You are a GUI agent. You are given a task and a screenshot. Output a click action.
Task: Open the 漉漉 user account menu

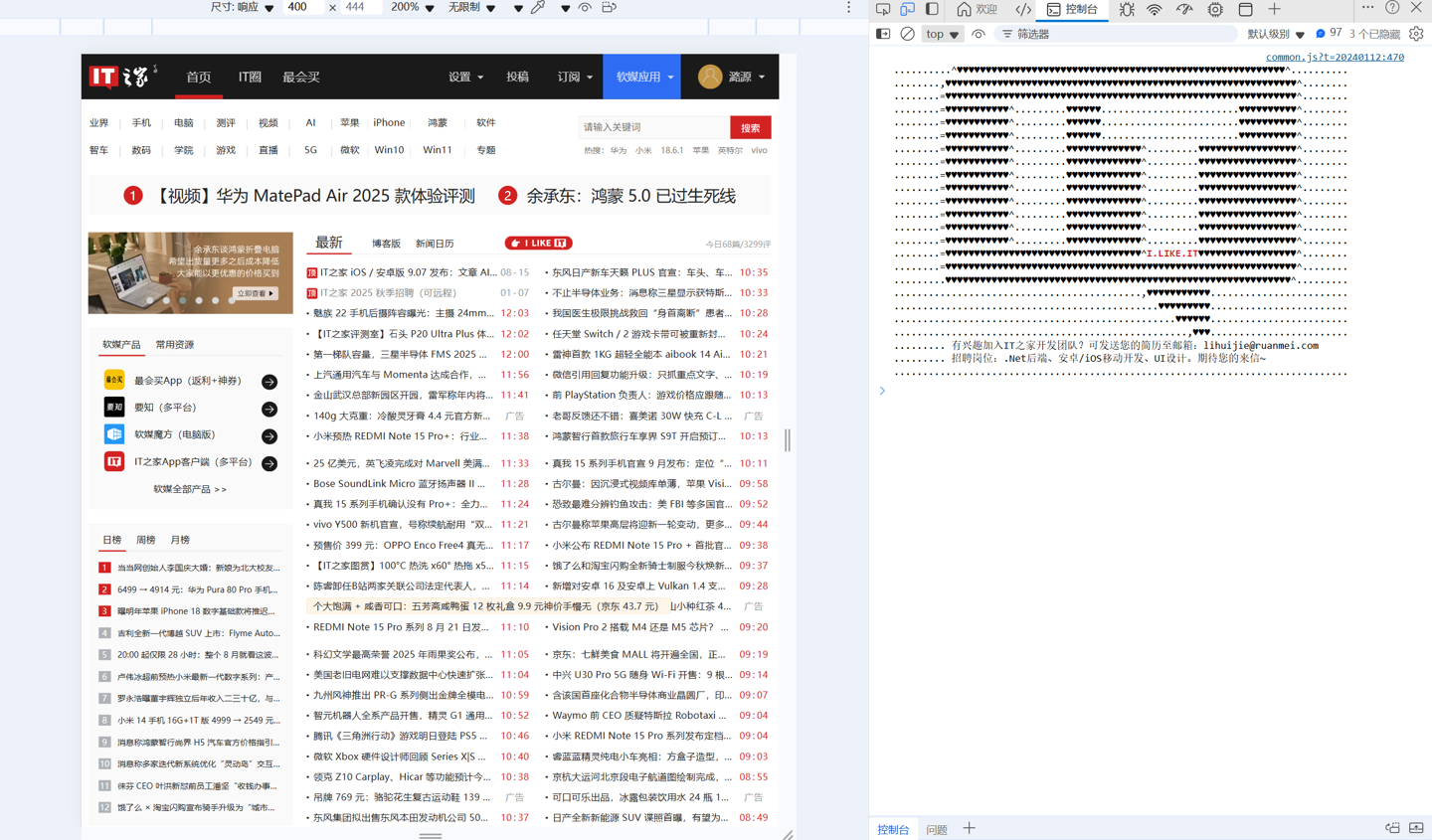point(732,77)
